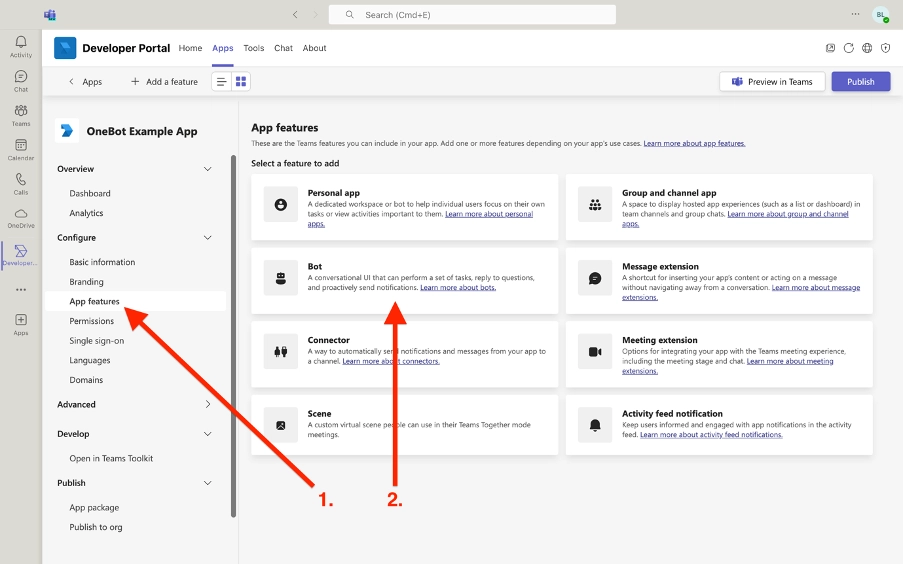Open Learn more about connectors link
904x564 pixels.
(x=391, y=361)
